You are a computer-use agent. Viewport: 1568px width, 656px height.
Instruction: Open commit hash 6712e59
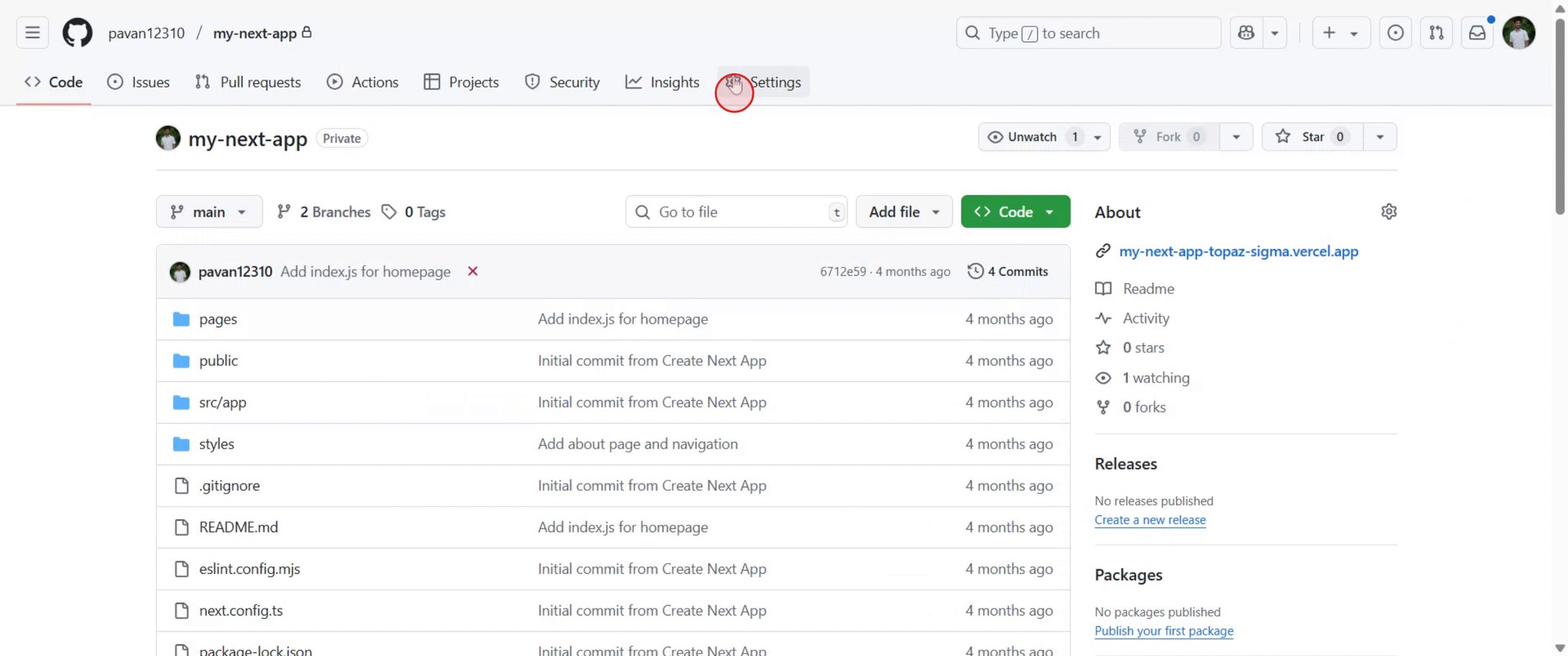click(843, 272)
